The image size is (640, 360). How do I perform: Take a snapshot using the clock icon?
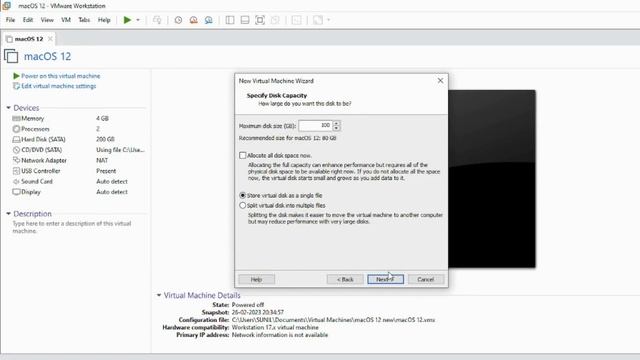click(x=178, y=20)
